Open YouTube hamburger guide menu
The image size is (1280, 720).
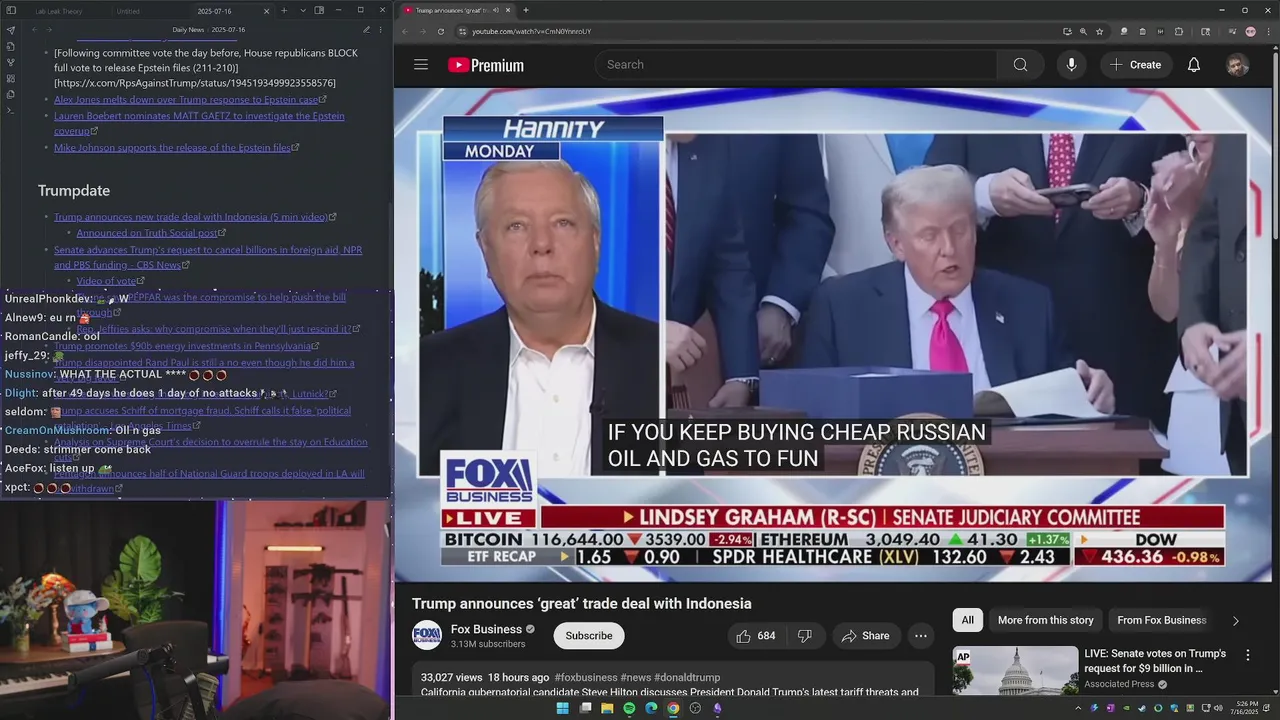(421, 65)
